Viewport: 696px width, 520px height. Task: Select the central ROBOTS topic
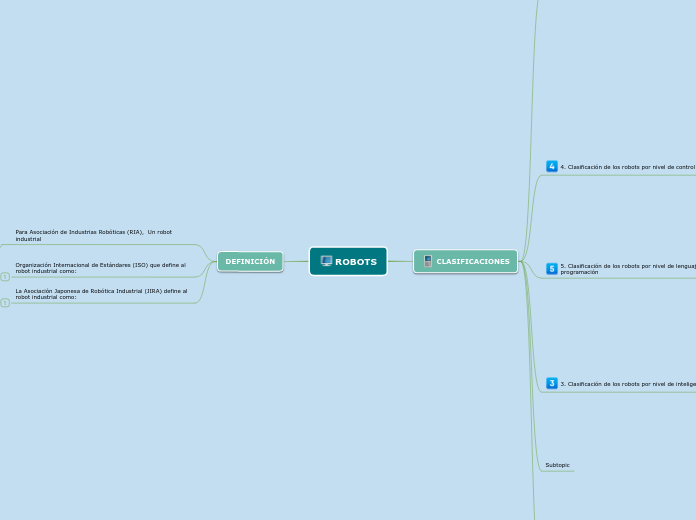point(348,261)
